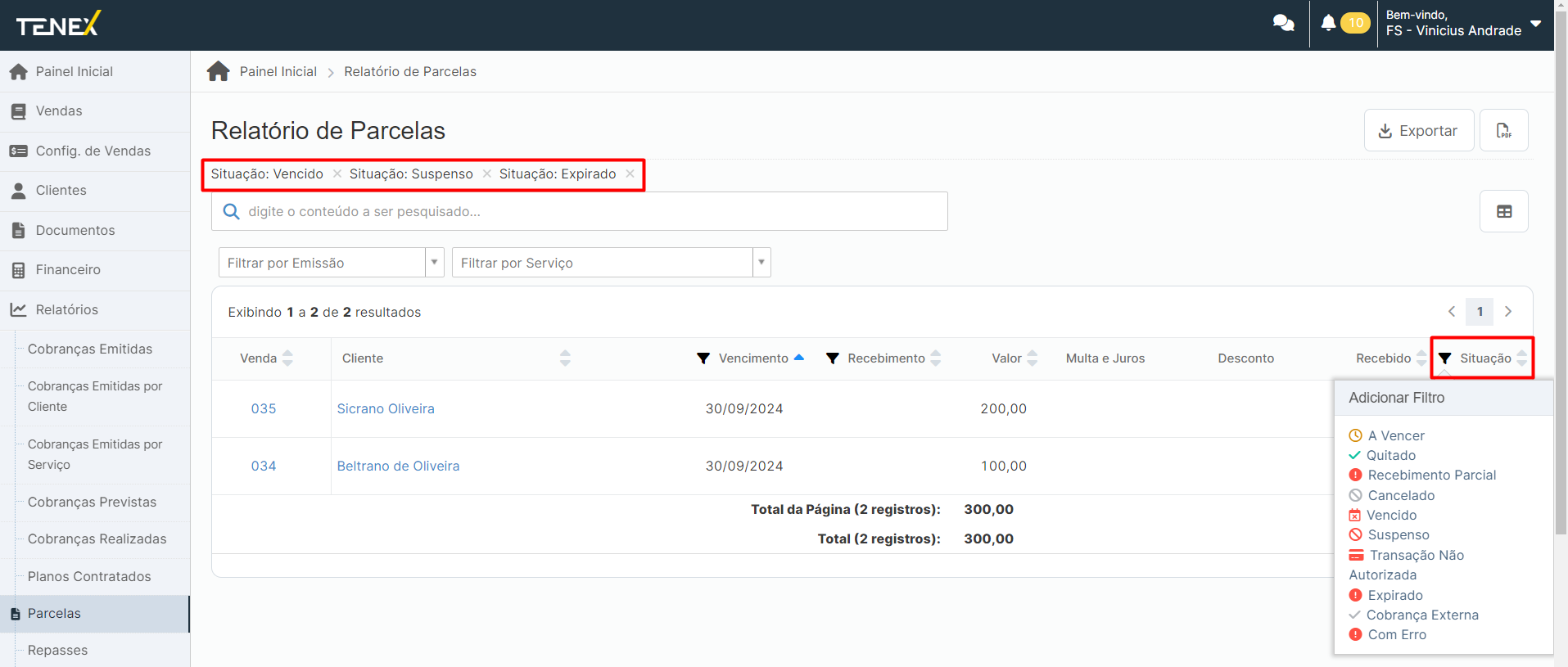Add filter Transação Não Autorizada

(1407, 565)
